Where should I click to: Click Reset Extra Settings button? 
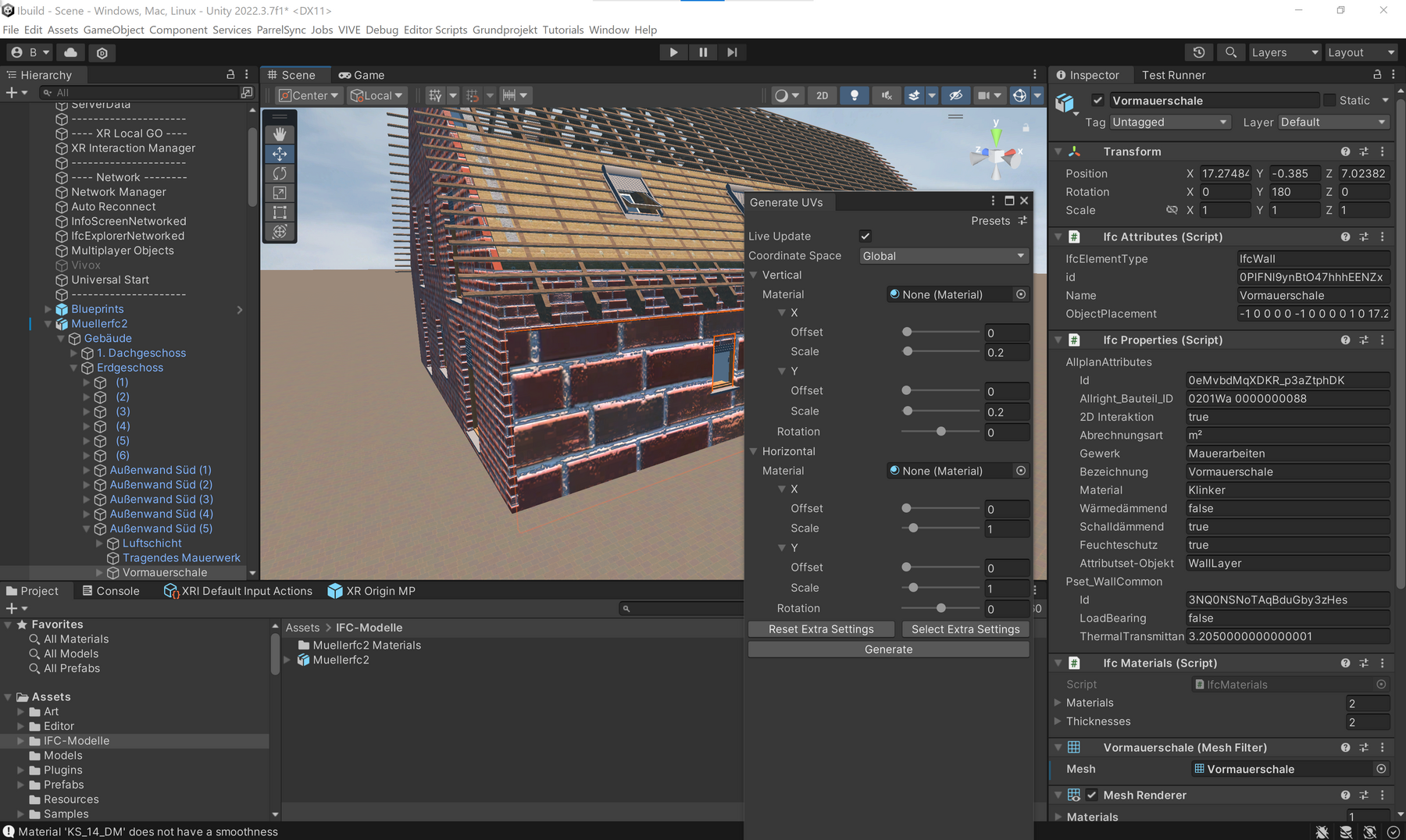[821, 629]
